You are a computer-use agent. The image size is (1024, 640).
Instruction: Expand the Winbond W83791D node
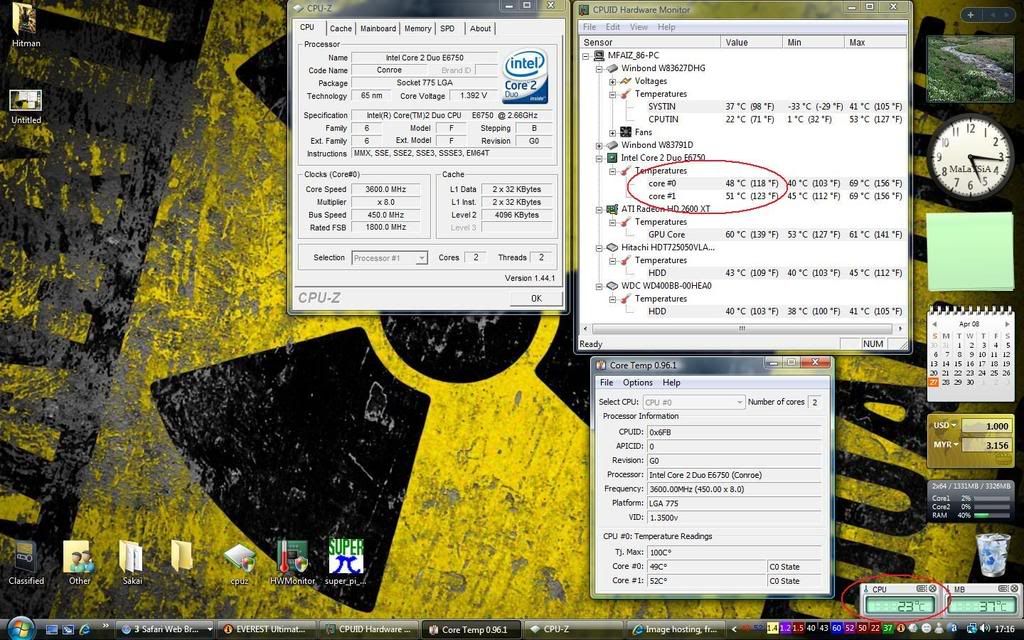[599, 145]
